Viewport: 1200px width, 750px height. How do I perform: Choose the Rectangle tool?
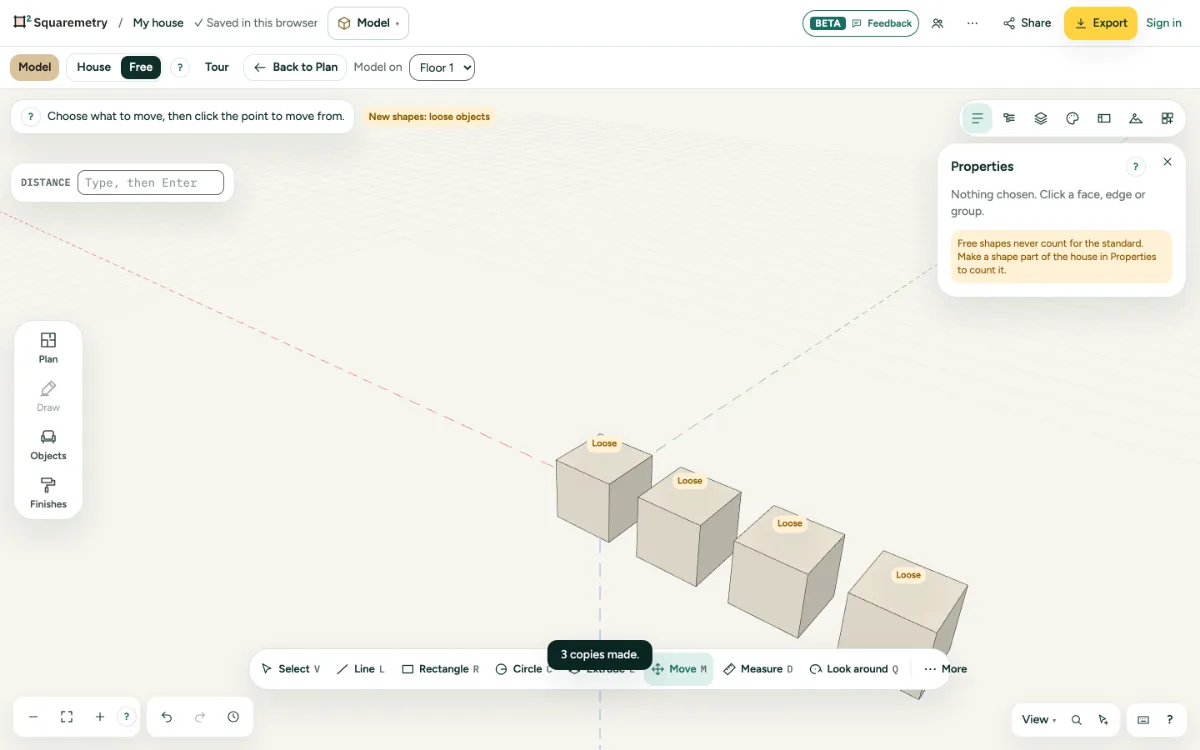tap(441, 669)
